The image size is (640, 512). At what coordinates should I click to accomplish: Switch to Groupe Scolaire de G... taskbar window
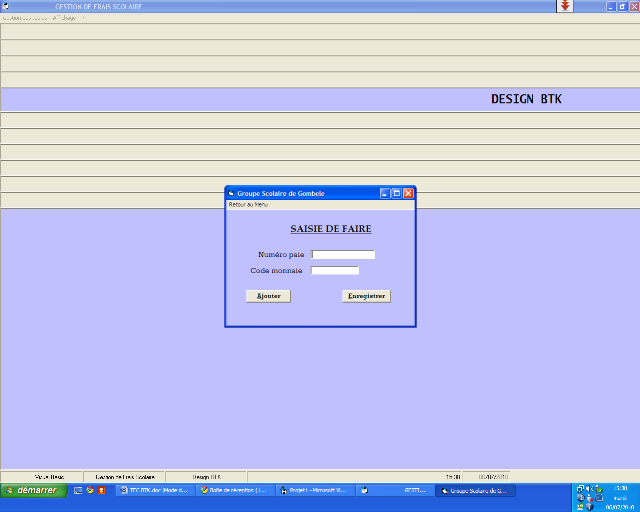(476, 490)
